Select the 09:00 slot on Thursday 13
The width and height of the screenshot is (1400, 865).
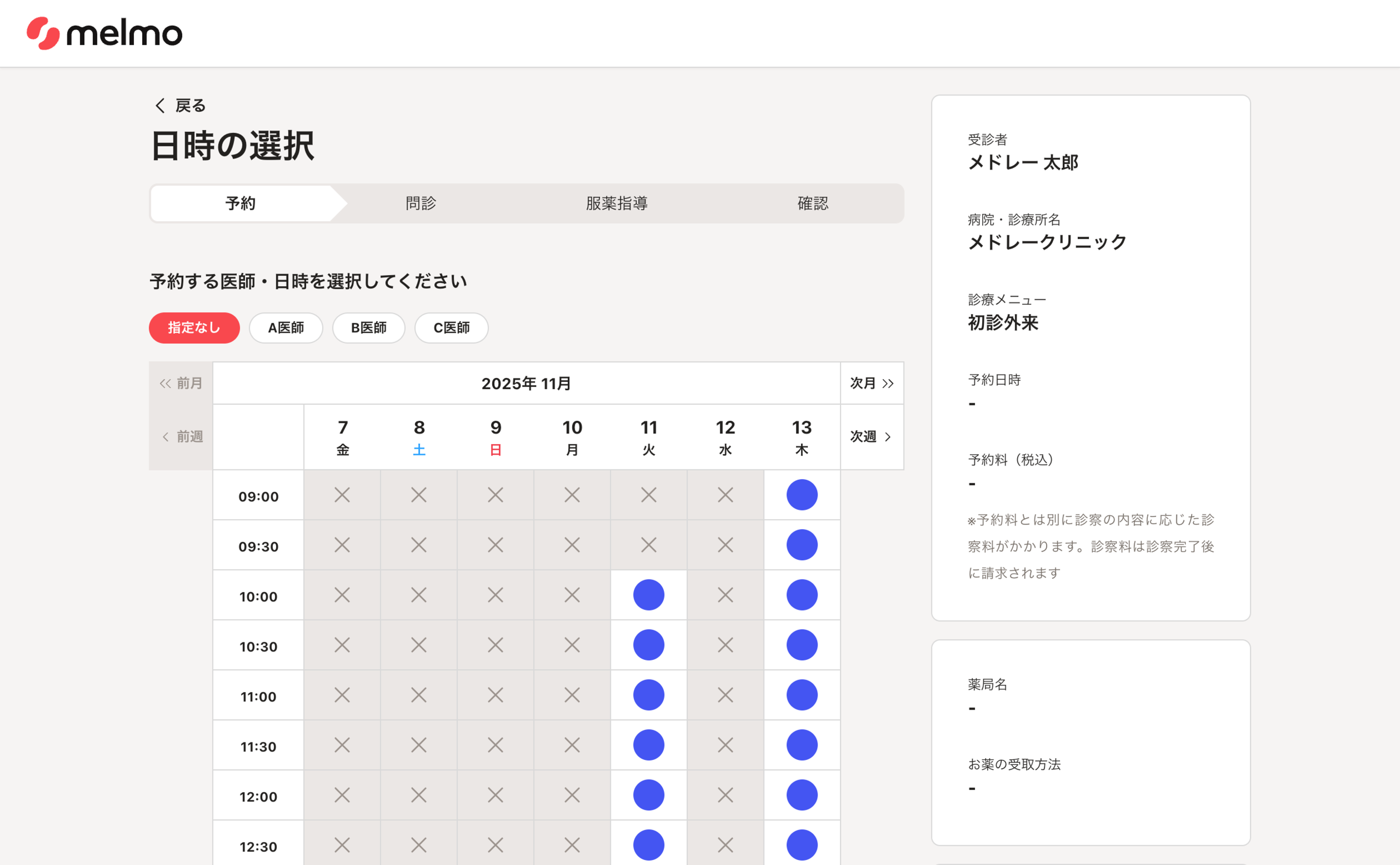click(802, 495)
